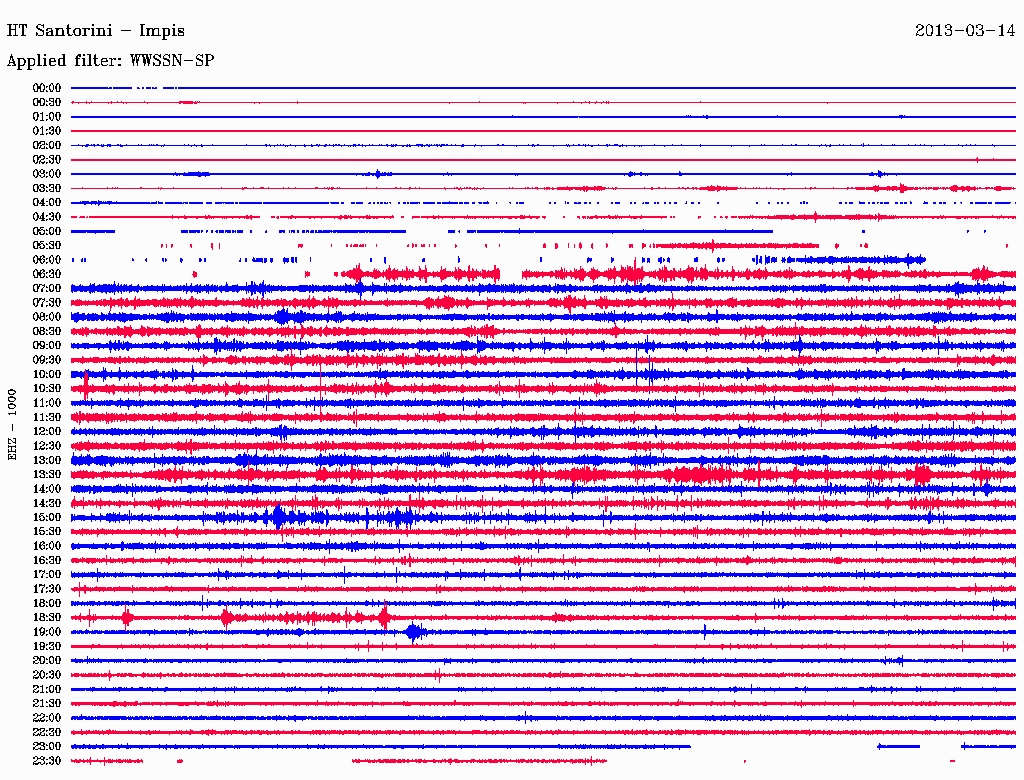Select the 03:00 time label
This screenshot has width=1024, height=780.
click(x=47, y=174)
